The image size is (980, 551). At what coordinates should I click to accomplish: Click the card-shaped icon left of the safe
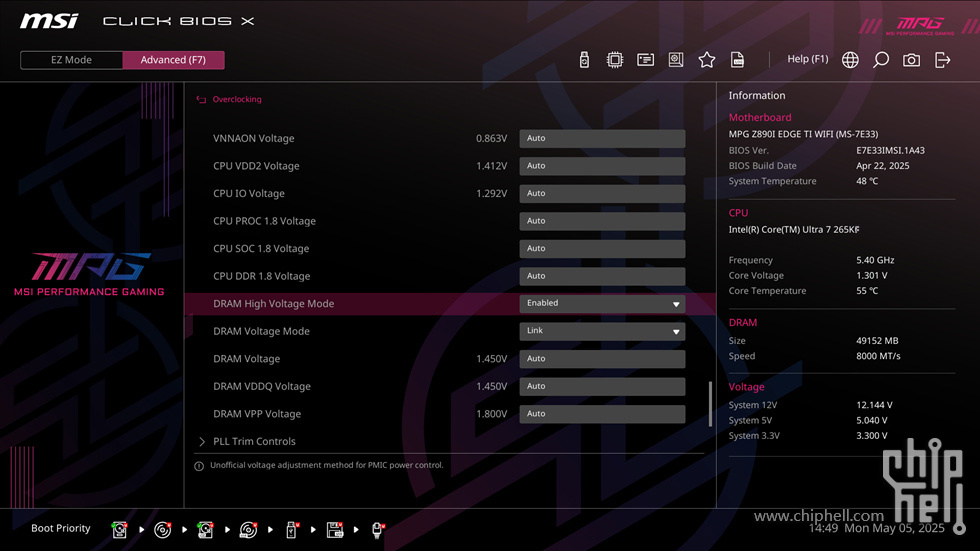(x=645, y=59)
